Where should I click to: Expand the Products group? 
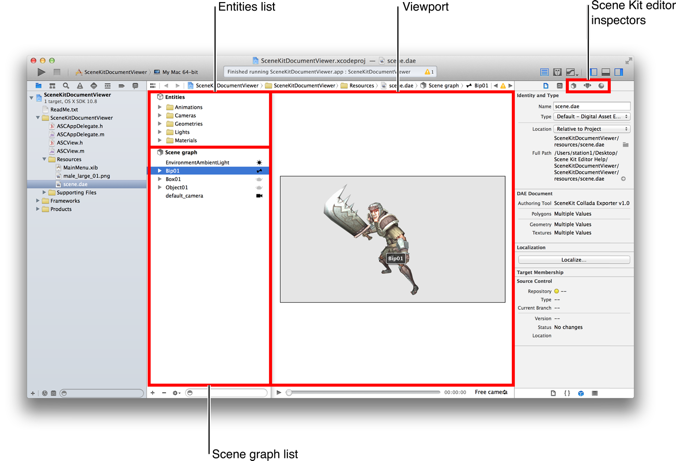tap(38, 209)
